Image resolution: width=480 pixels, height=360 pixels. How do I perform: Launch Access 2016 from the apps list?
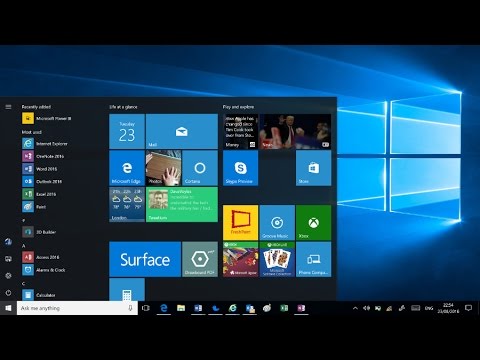point(41,257)
